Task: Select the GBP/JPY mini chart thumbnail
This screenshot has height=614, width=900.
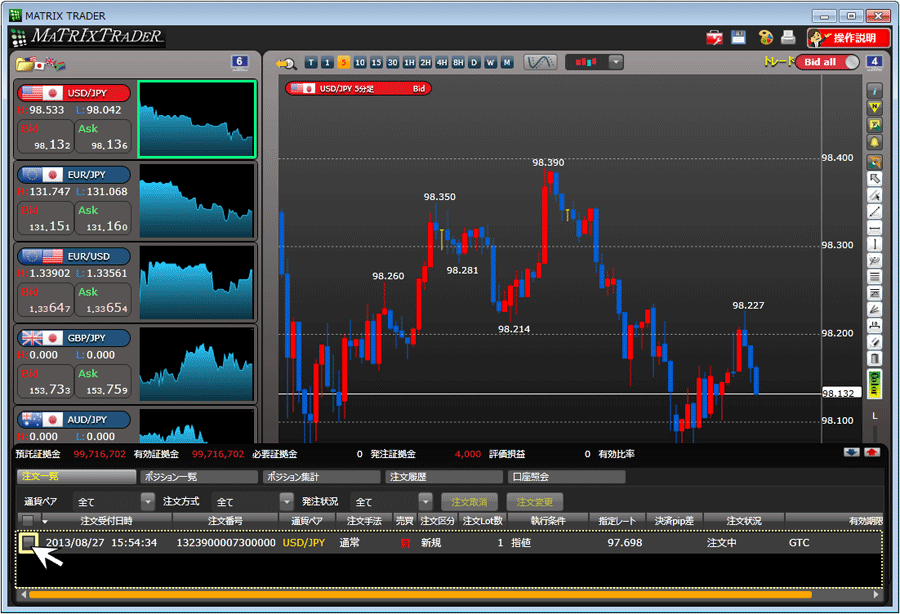Action: 196,363
